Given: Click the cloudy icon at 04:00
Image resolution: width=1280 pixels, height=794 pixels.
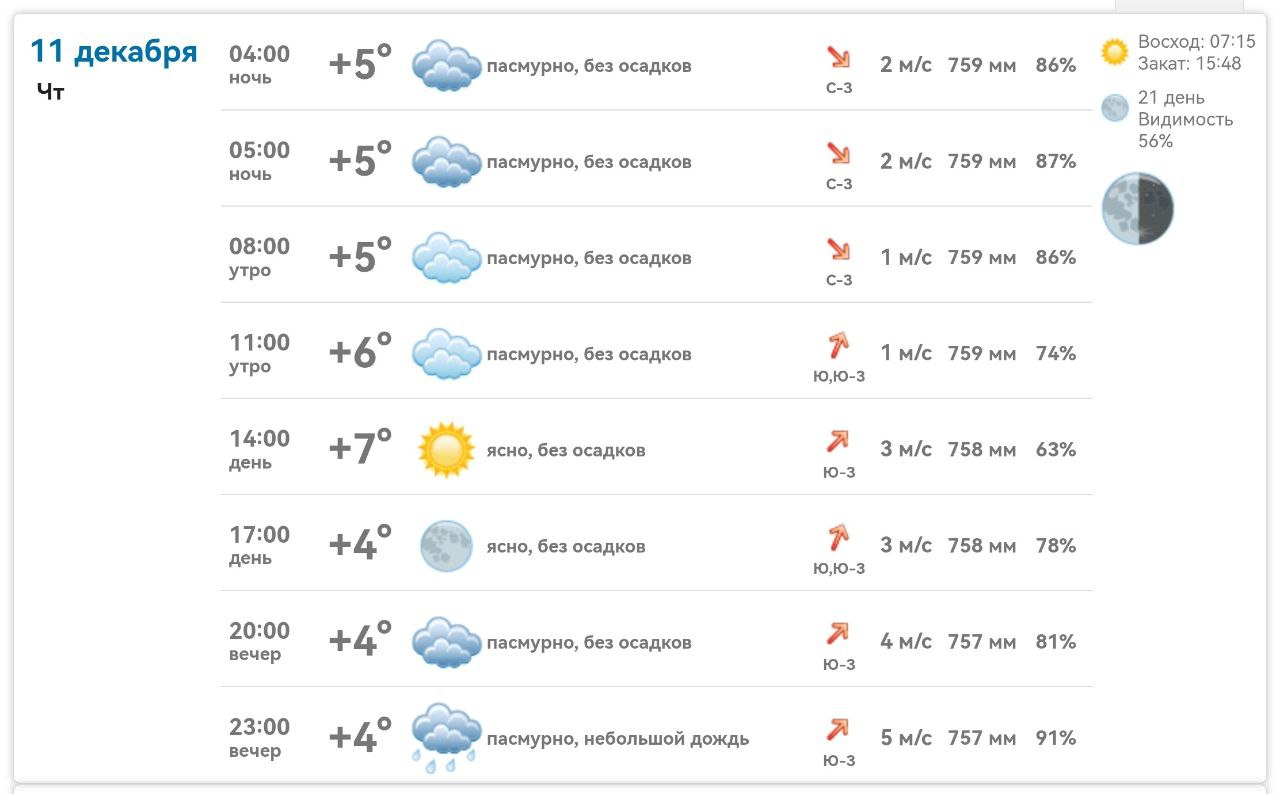Looking at the screenshot, I should (x=446, y=66).
